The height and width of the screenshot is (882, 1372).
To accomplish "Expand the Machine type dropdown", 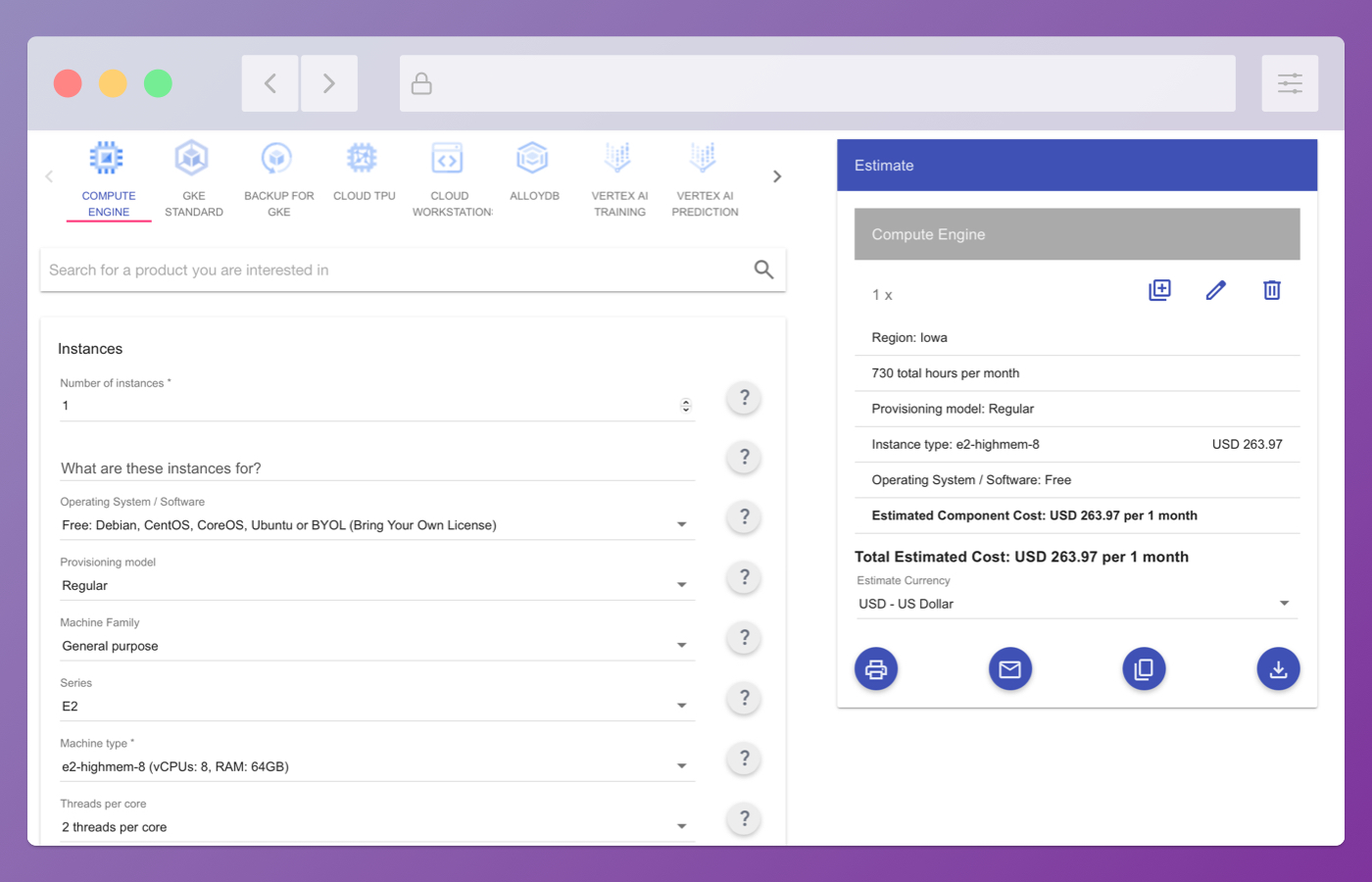I will click(x=377, y=767).
